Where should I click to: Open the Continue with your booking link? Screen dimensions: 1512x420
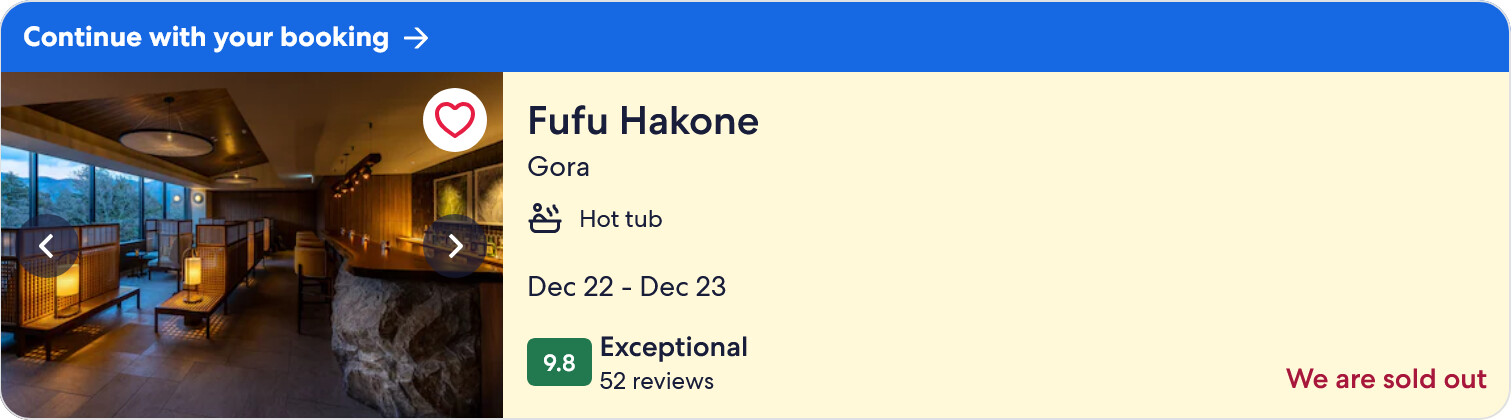coord(206,38)
